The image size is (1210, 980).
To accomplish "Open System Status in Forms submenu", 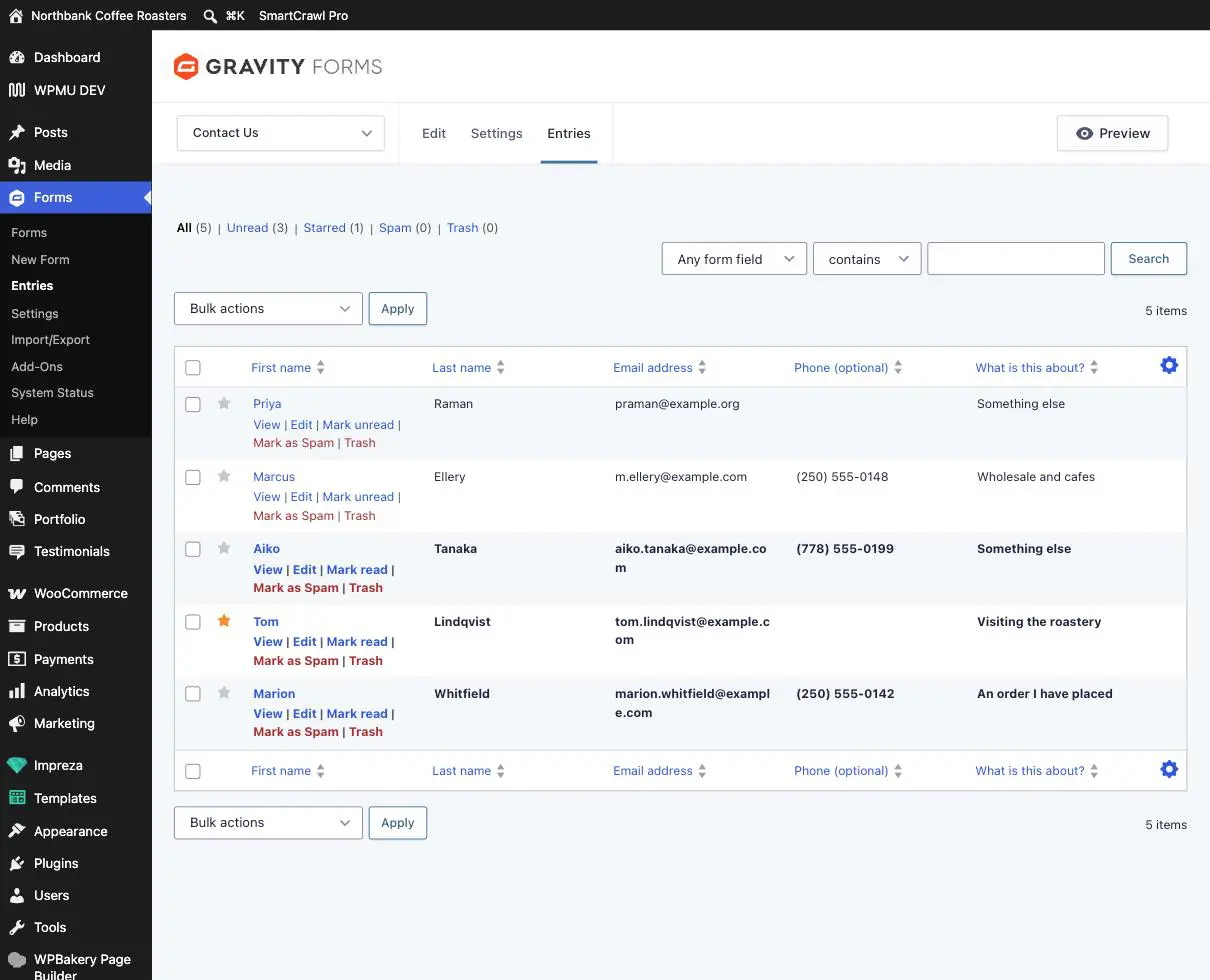I will (52, 393).
